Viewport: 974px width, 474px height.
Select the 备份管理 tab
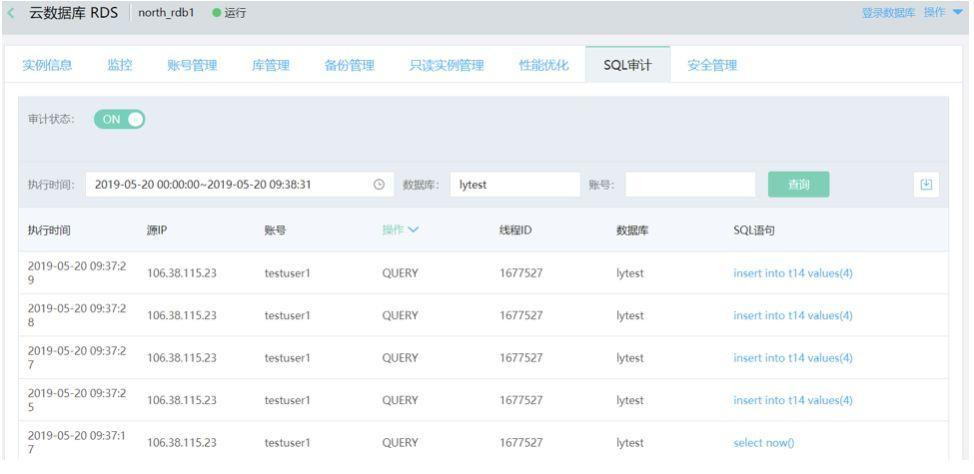coord(349,65)
